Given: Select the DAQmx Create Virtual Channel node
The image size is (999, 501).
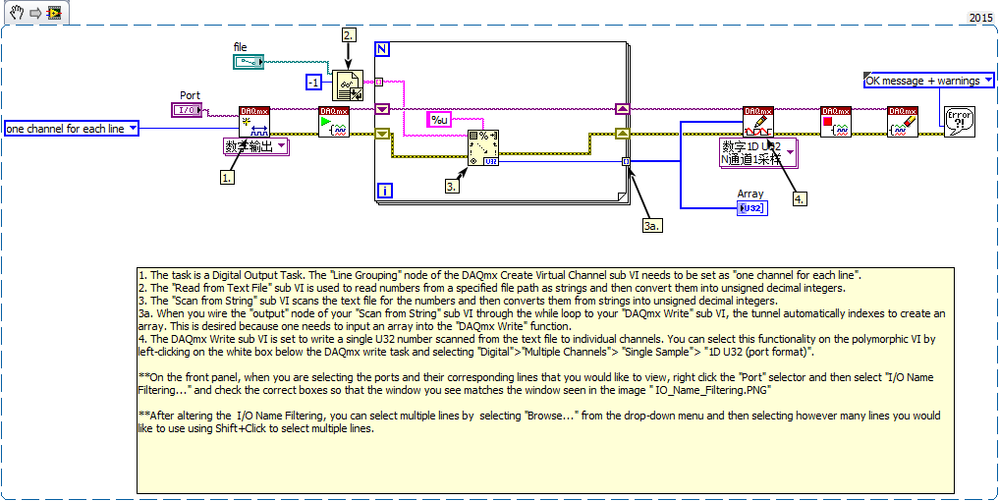Looking at the screenshot, I should (x=254, y=122).
